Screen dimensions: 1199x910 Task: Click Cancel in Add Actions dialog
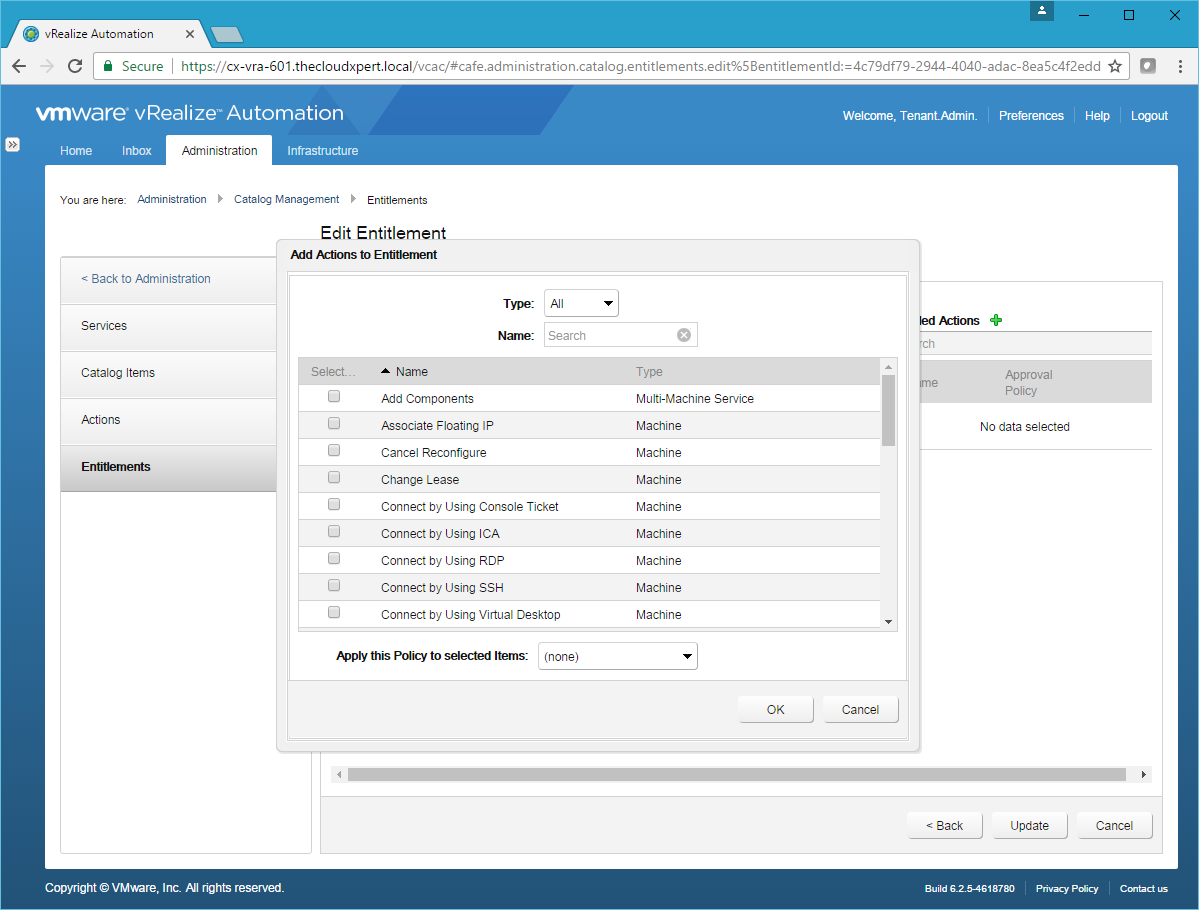[x=860, y=710]
